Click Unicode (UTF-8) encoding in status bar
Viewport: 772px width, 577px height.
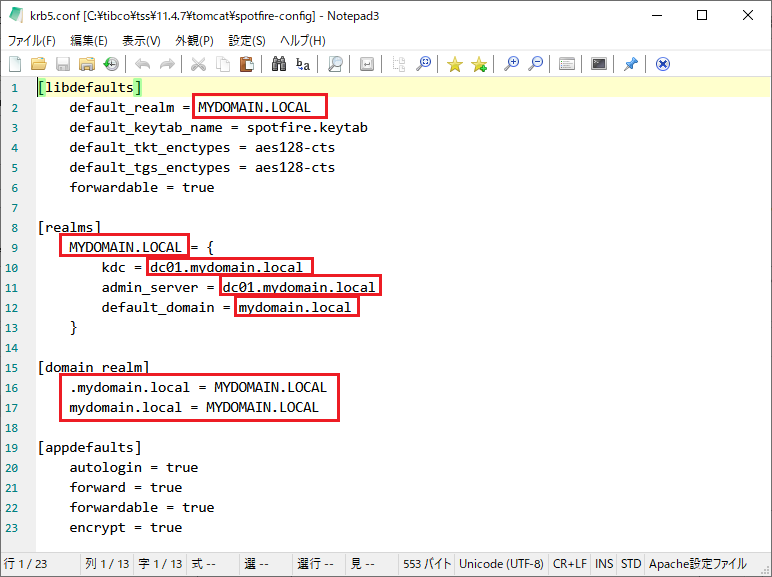501,564
